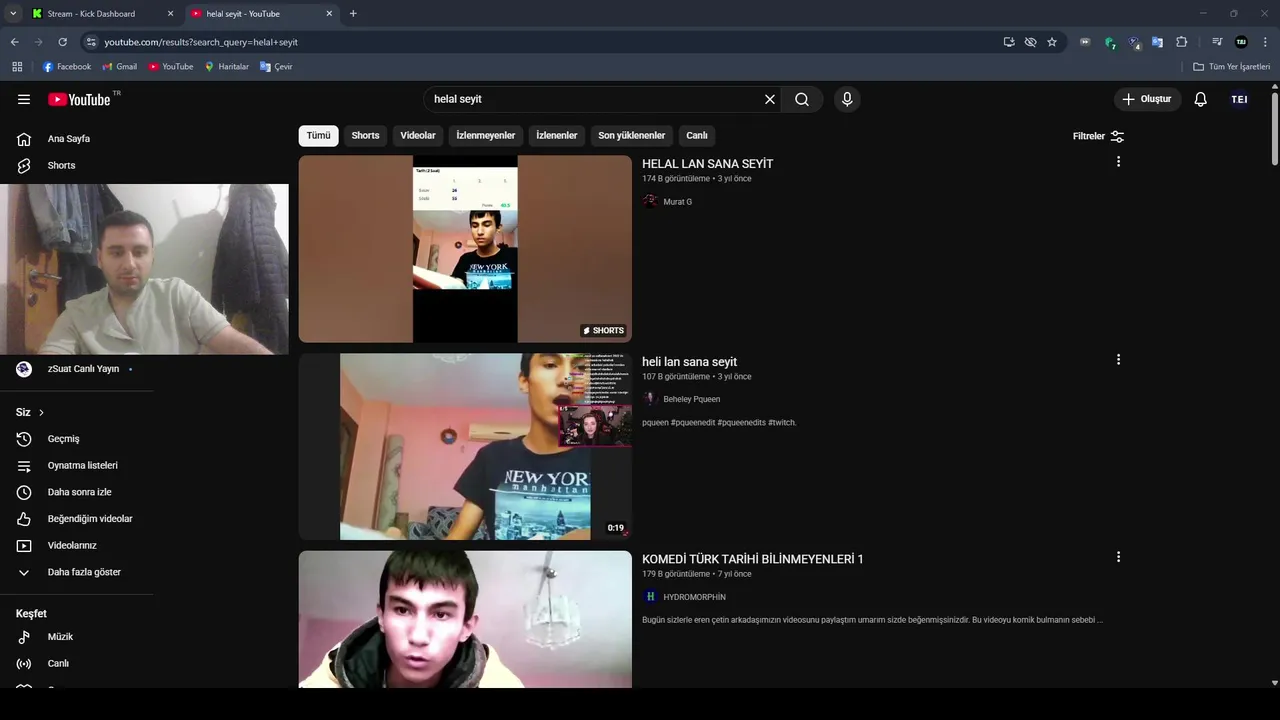Select the Canlı filter chip

697,135
